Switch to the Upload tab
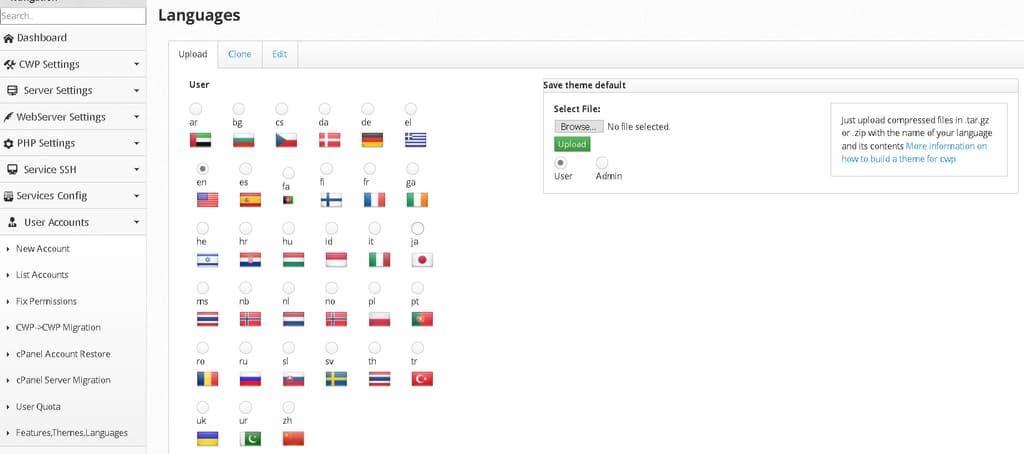The height and width of the screenshot is (454, 1024). (x=193, y=54)
